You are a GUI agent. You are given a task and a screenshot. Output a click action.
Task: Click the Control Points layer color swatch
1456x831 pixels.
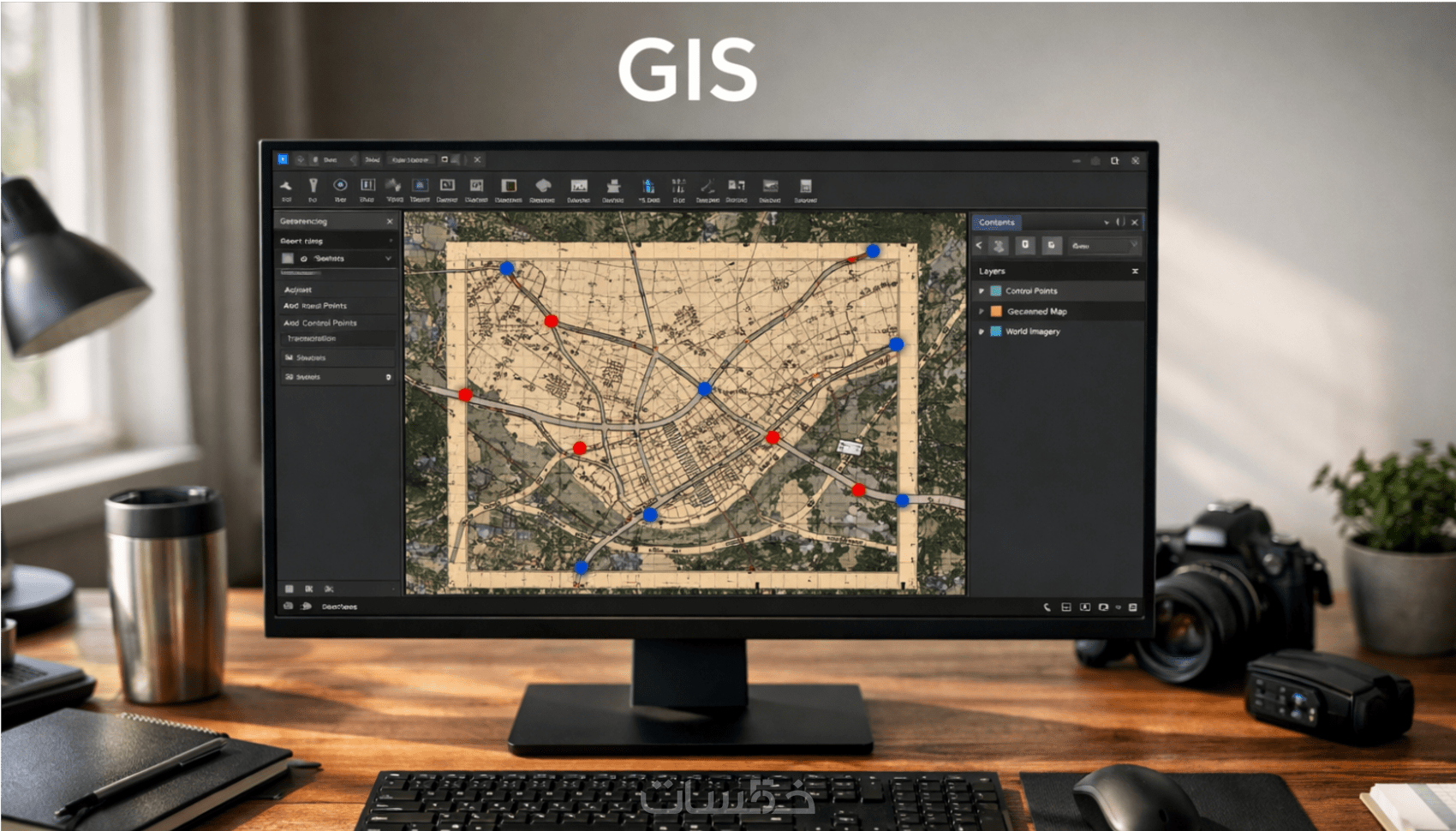tap(996, 291)
